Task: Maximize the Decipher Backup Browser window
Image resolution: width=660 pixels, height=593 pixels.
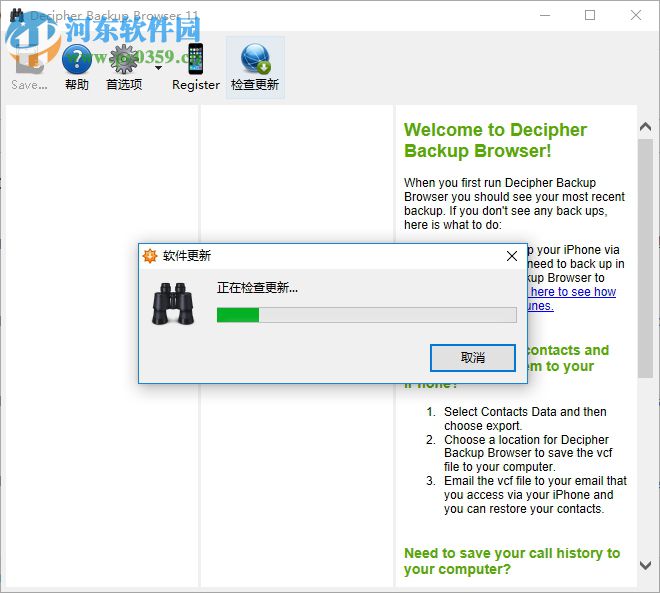Action: [x=590, y=16]
